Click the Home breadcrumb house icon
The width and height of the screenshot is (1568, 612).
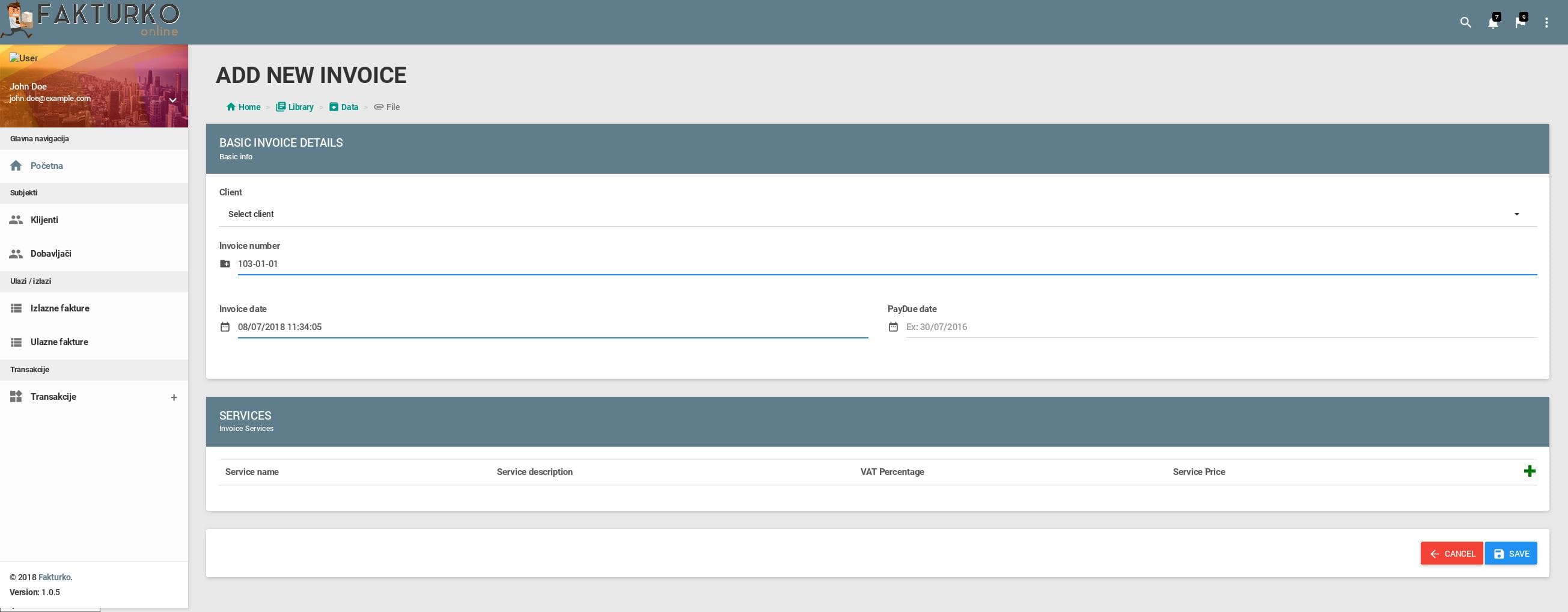(231, 107)
